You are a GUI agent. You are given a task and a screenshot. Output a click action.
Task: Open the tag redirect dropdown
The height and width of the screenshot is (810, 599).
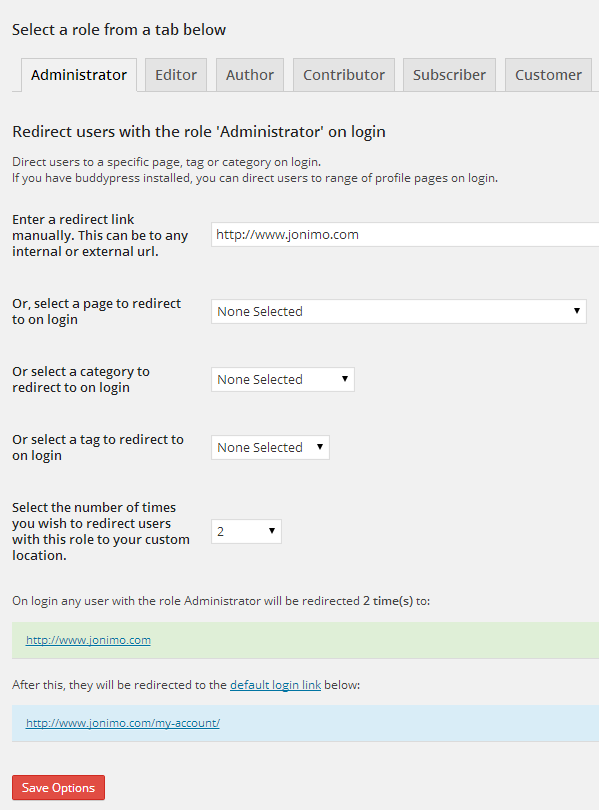click(270, 447)
